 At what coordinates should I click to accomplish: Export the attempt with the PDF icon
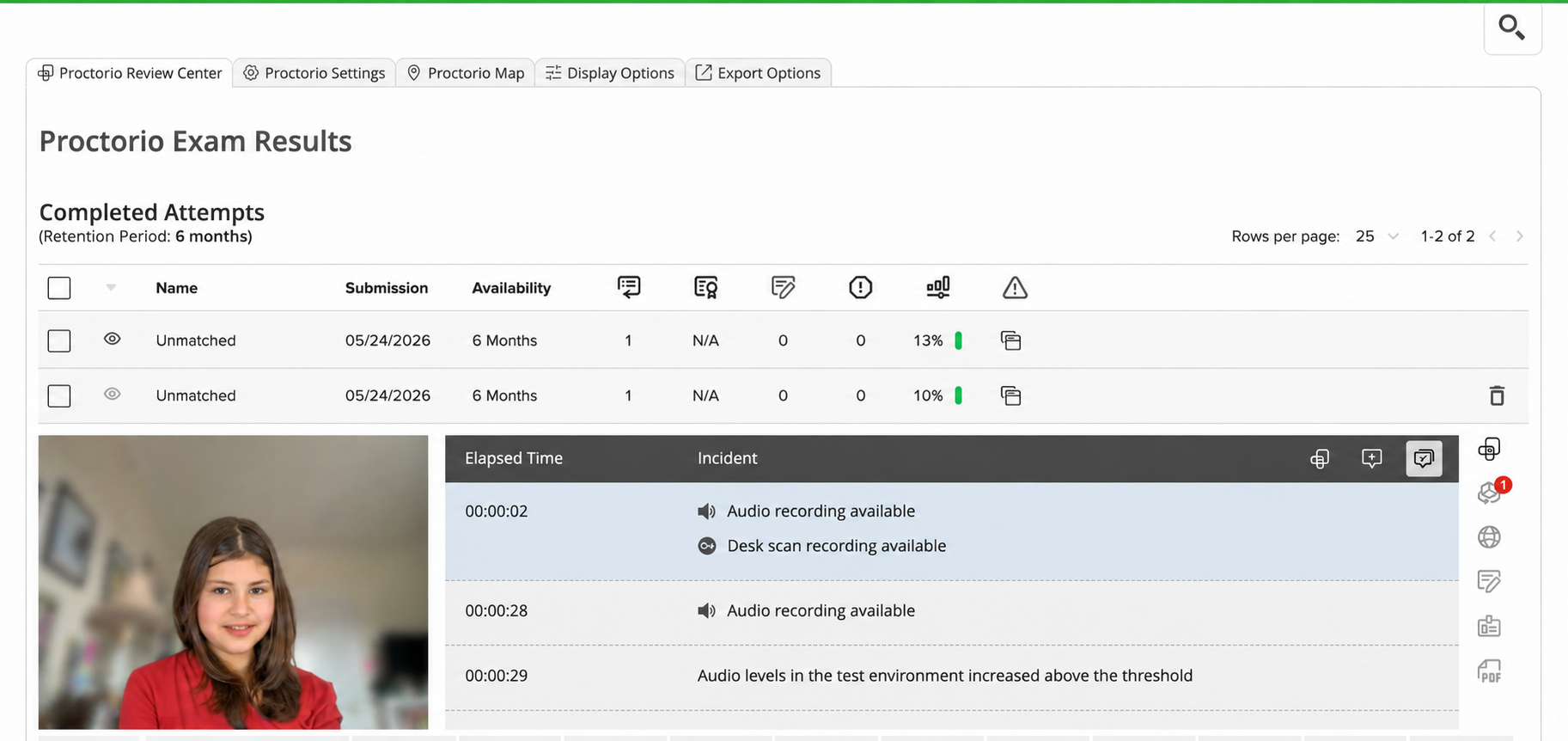click(x=1489, y=671)
